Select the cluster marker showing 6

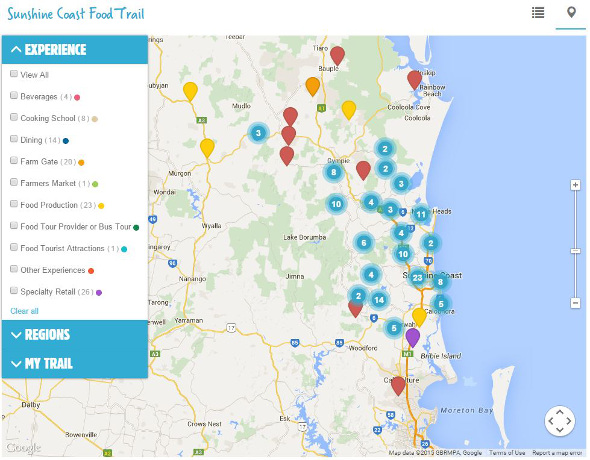click(x=363, y=243)
